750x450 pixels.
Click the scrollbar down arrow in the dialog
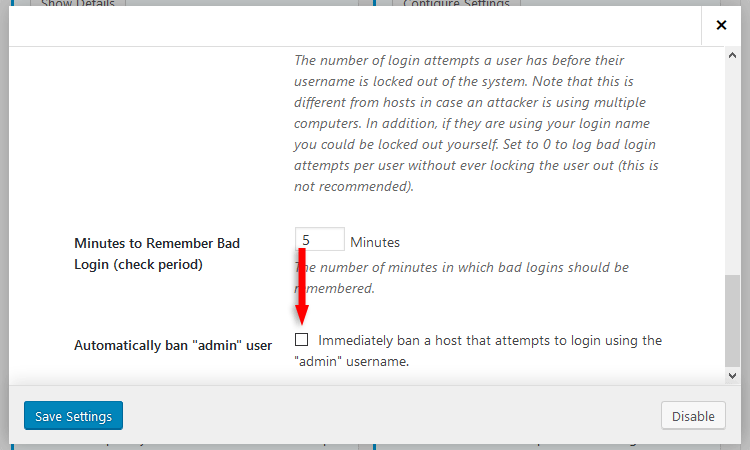[x=732, y=375]
